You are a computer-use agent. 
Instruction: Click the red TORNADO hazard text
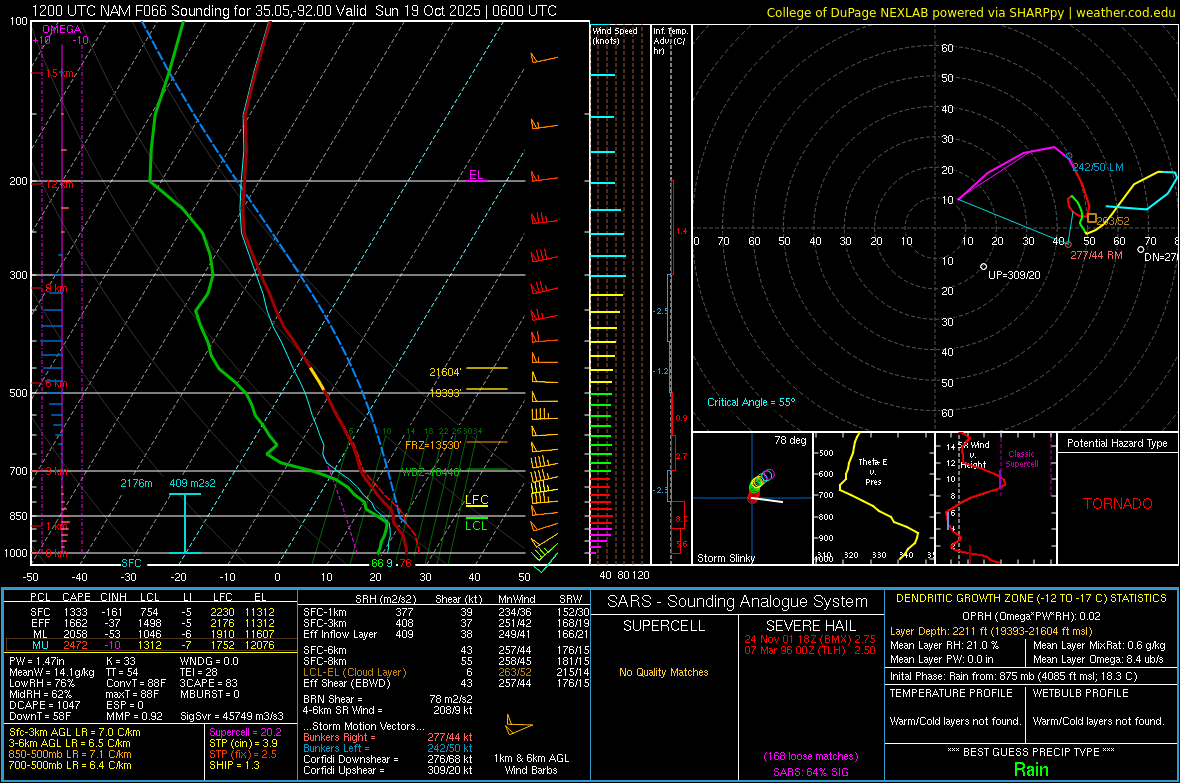coord(1118,504)
